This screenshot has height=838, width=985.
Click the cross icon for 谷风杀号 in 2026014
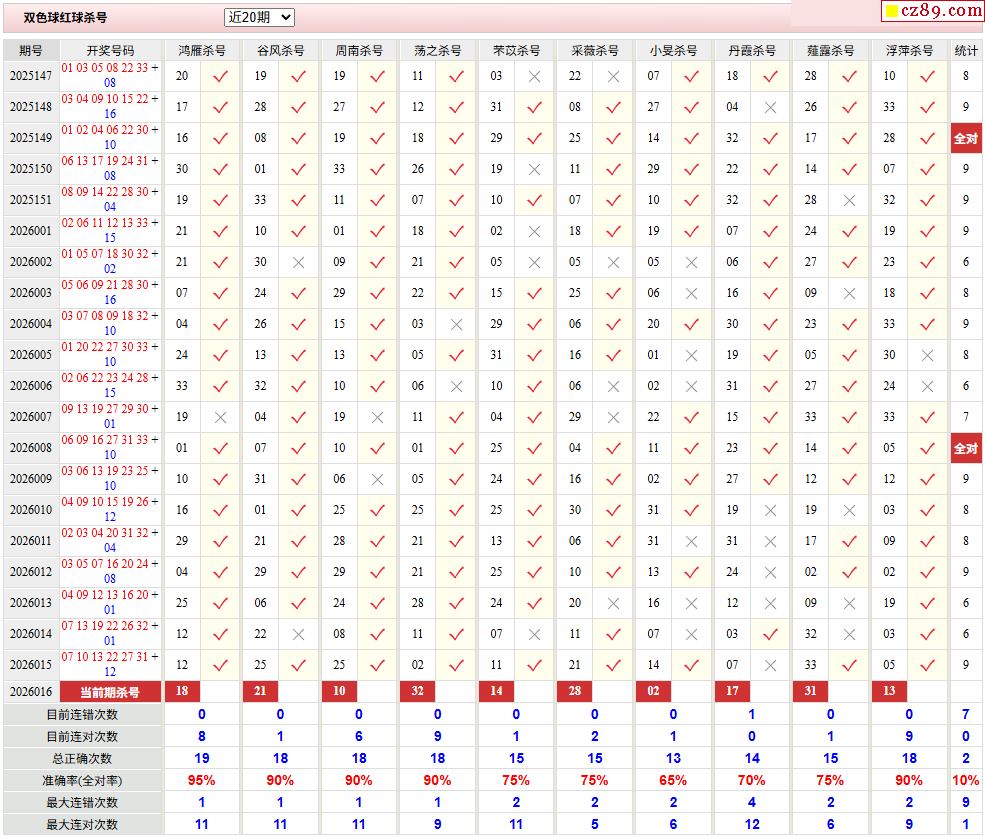point(298,634)
